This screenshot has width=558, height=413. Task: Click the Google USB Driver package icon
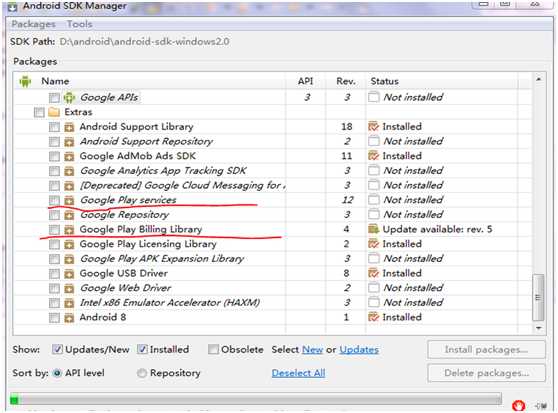69,274
